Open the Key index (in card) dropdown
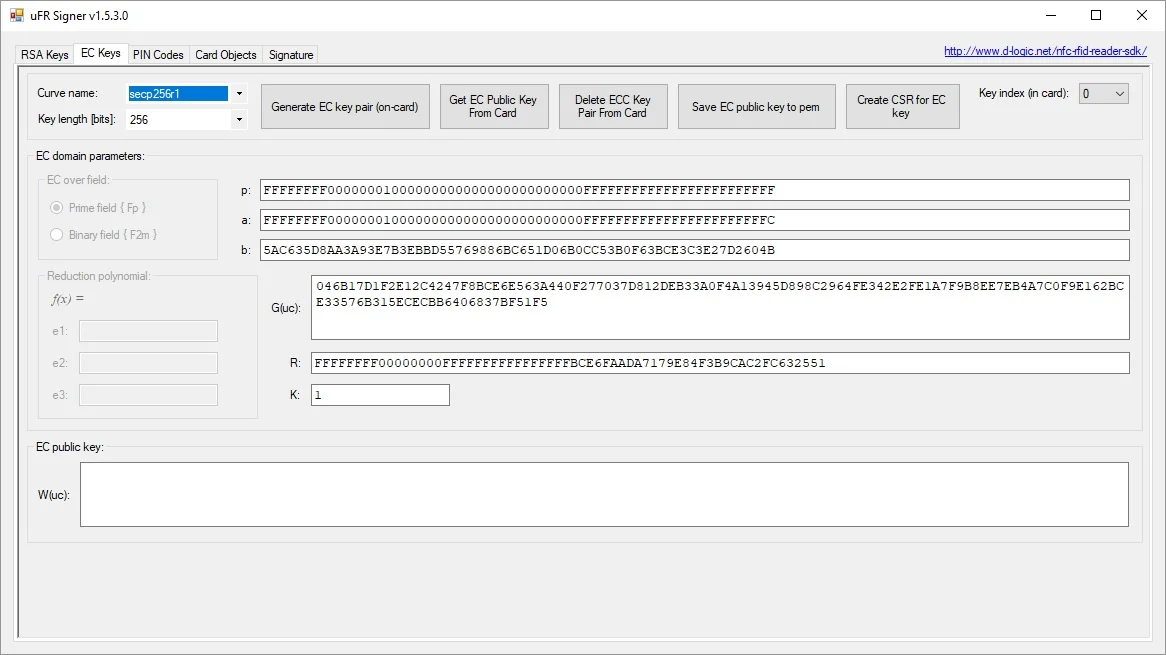 coord(1104,94)
